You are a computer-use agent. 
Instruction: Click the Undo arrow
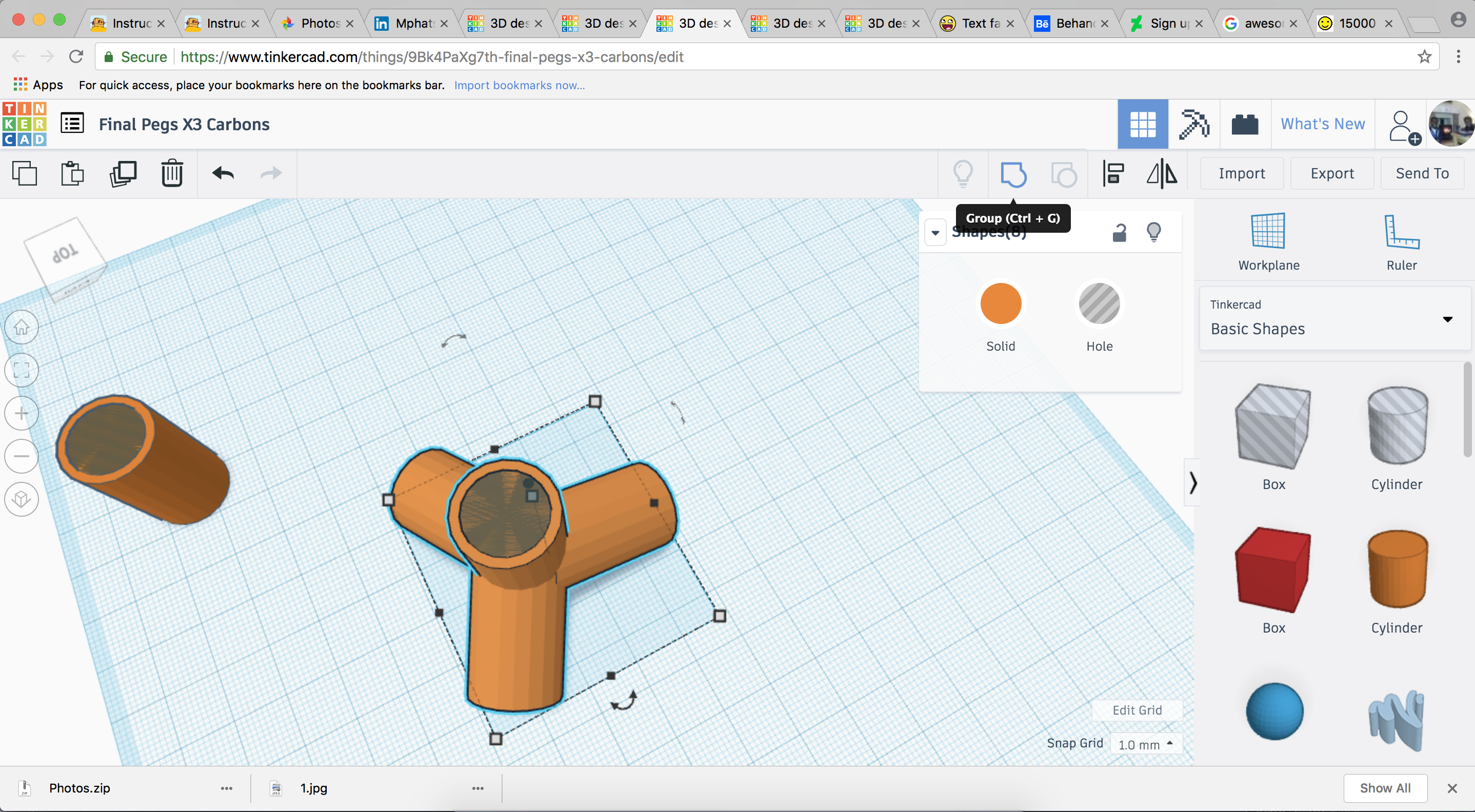223,173
